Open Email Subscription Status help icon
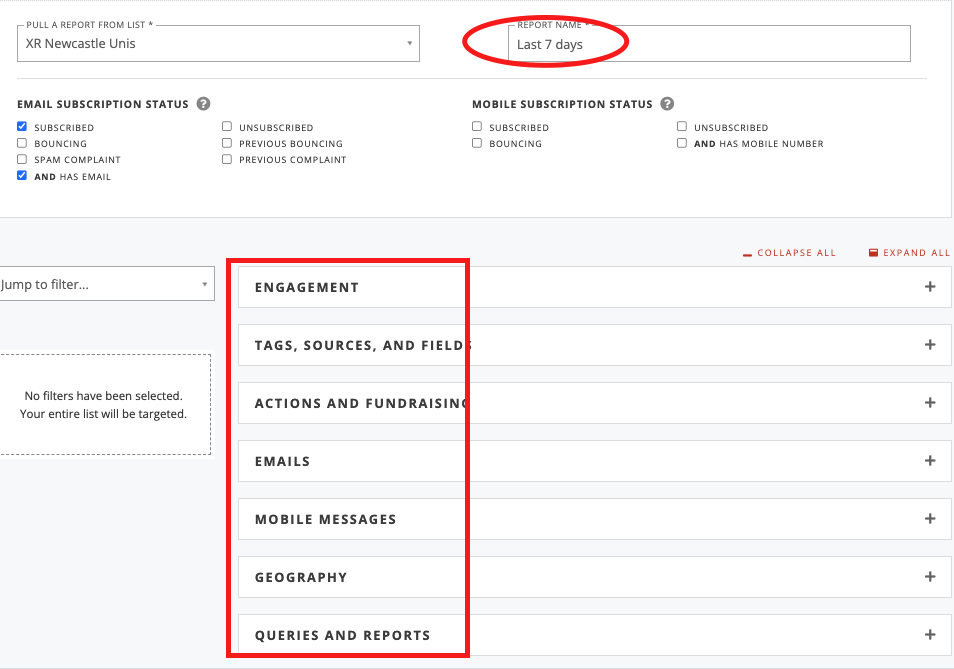 [204, 104]
